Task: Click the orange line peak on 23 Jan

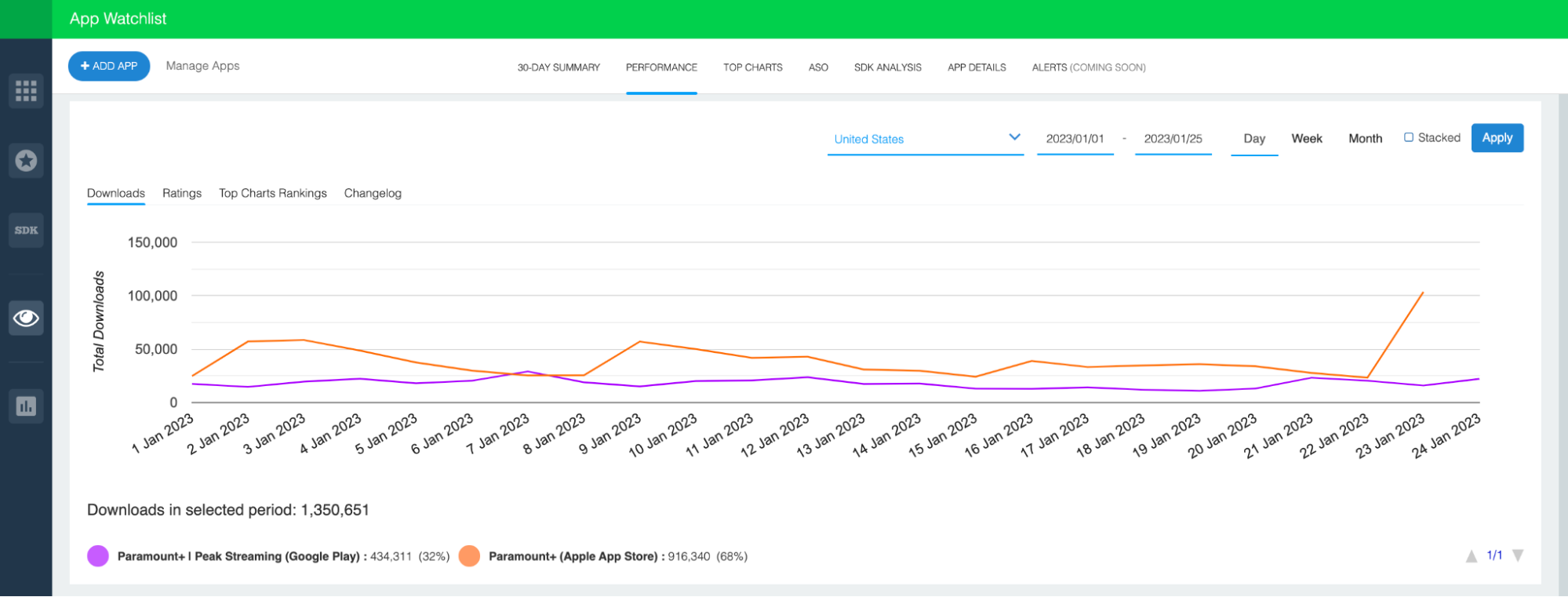Action: tap(1423, 293)
